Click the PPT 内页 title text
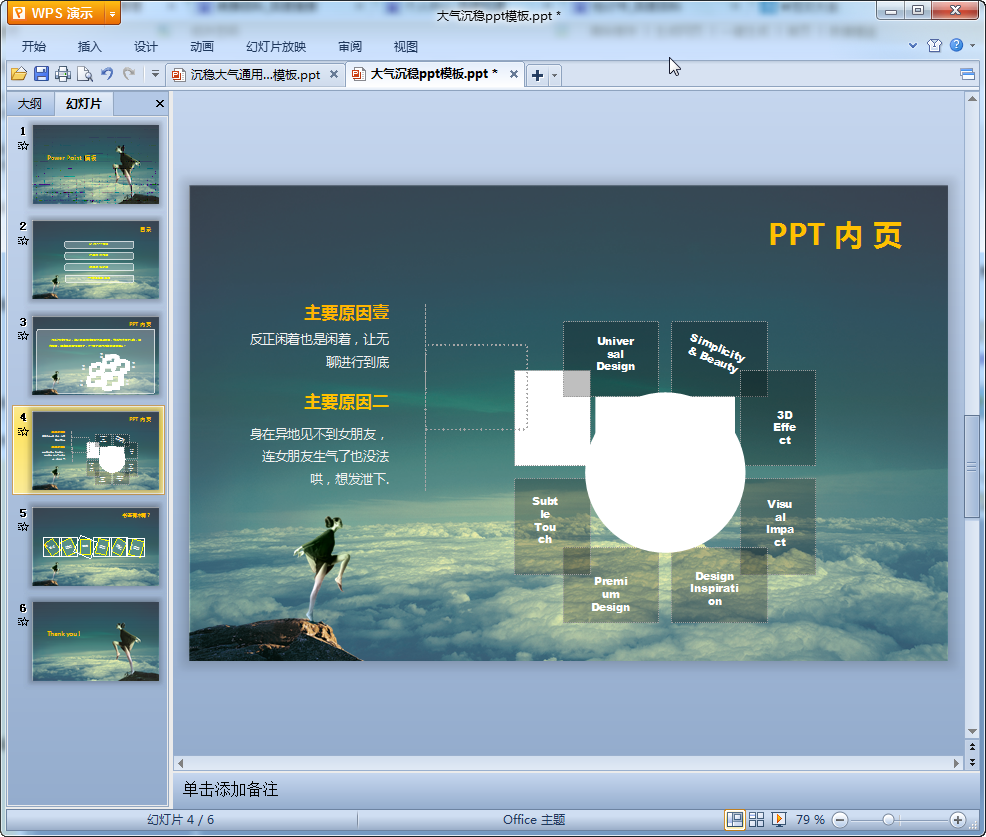Screen dimensions: 986x837 (836, 235)
